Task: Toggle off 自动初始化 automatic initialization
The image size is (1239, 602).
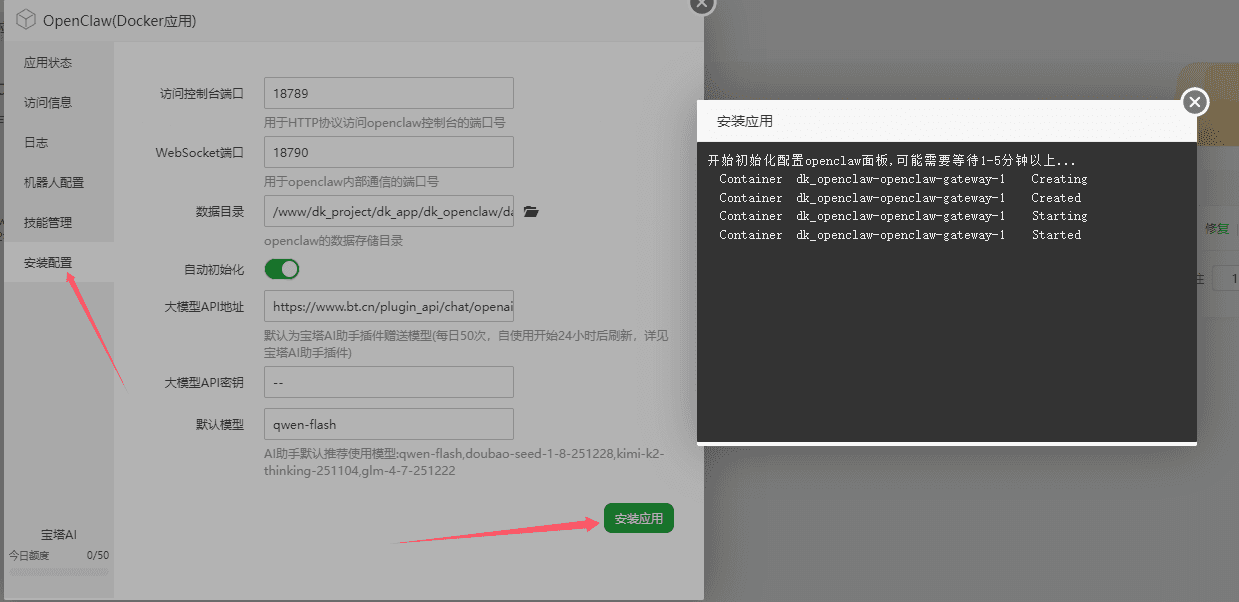Action: tap(281, 269)
